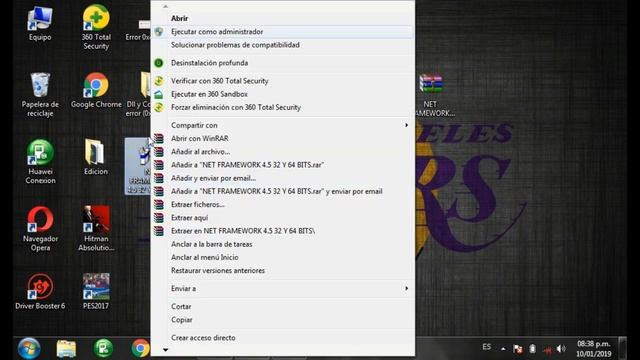
Task: Choose Extraer en NET FRAMEWORK 4.5 folder
Action: pos(283,231)
